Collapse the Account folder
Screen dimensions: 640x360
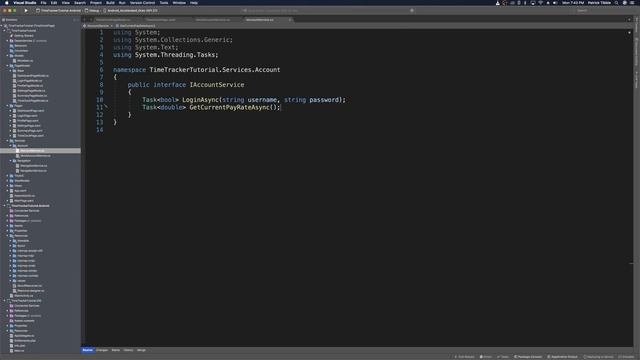pyautogui.click(x=11, y=146)
